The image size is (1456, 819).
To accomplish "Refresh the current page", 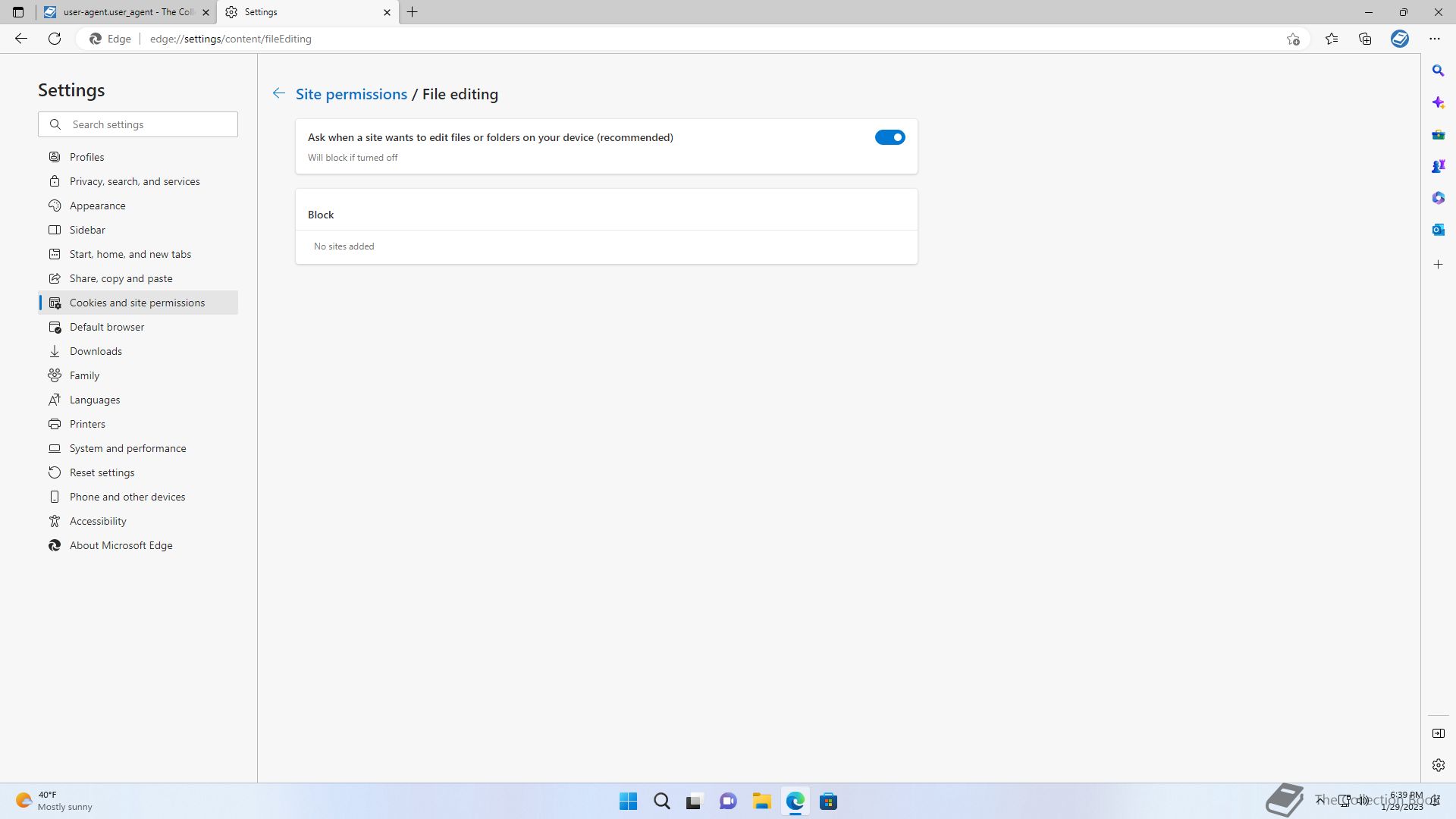I will tap(55, 39).
